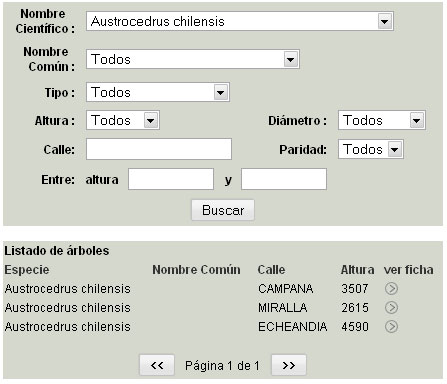The width and height of the screenshot is (447, 384).
Task: Click the Página 1 de 1 indicator
Action: 222,366
